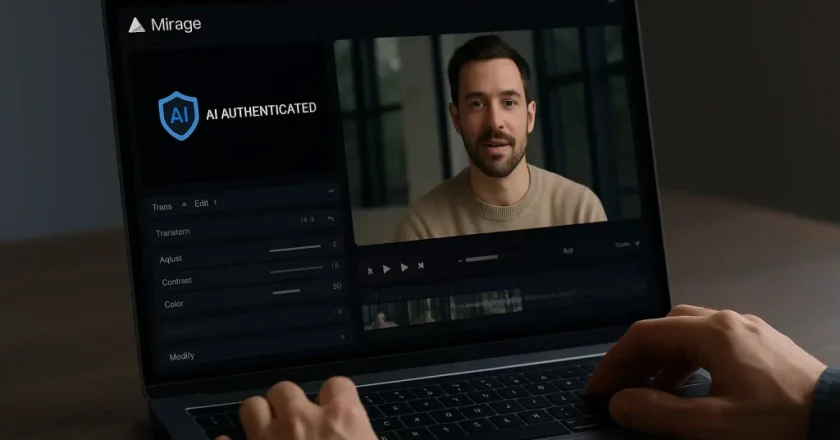The width and height of the screenshot is (840, 440).
Task: Click the Contrast value 15
Action: click(x=335, y=265)
